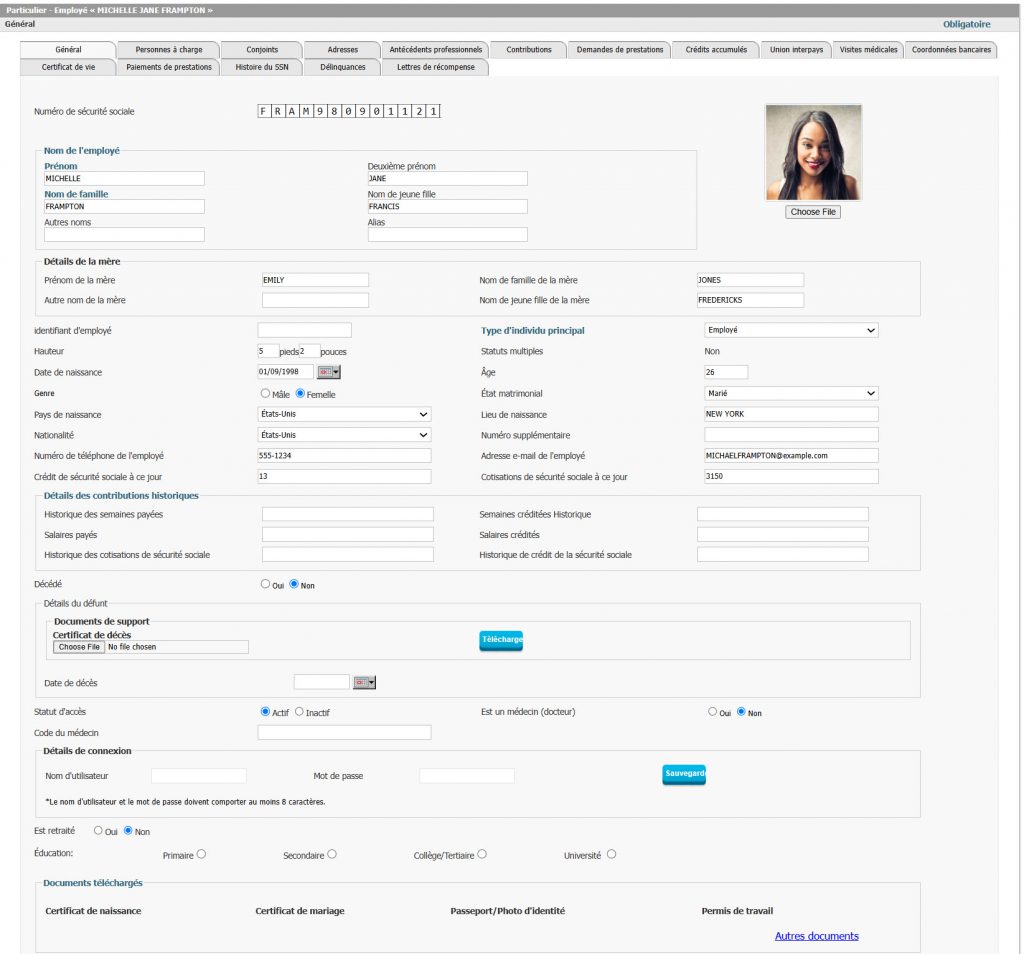
Task: Choose Collège/Tertiaire education level
Action: [x=482, y=854]
